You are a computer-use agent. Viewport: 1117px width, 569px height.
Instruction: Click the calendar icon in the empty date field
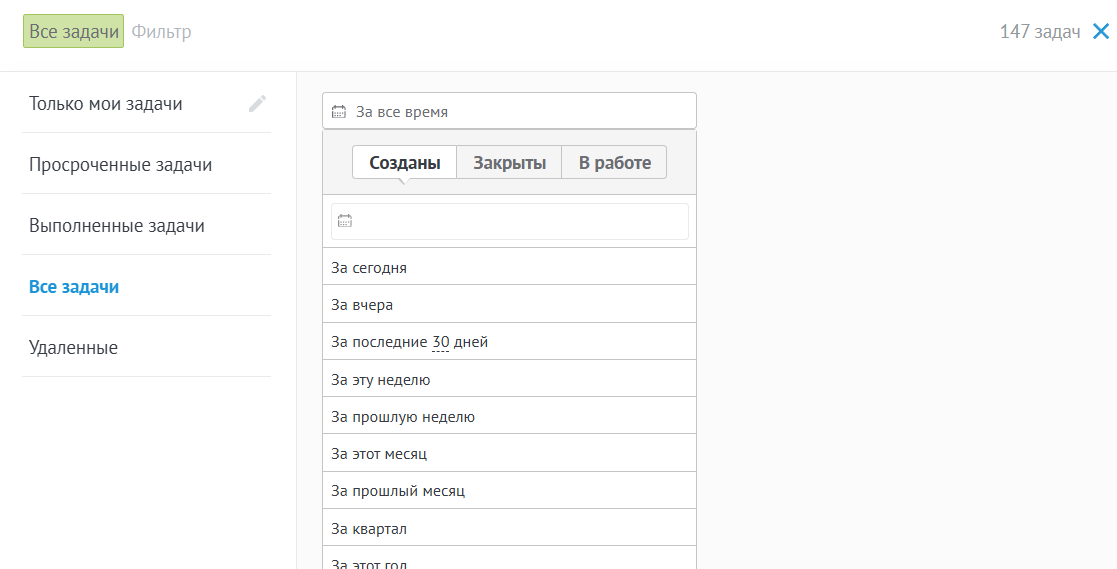coord(345,221)
